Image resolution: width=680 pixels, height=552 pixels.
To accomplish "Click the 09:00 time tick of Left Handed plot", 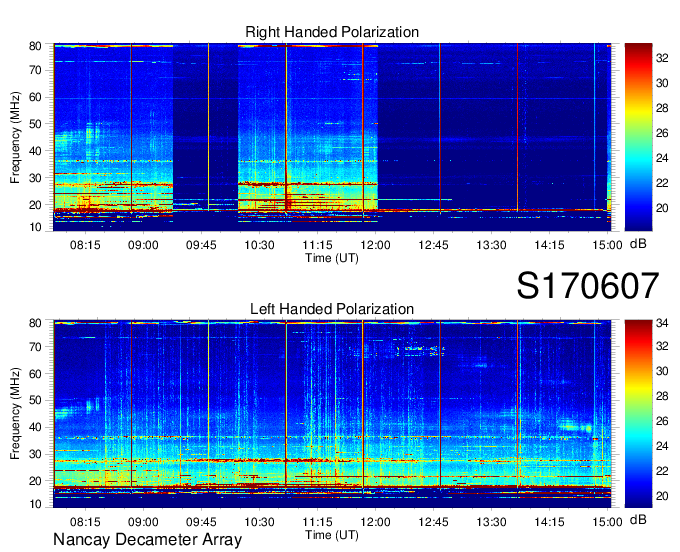I will pyautogui.click(x=143, y=522).
